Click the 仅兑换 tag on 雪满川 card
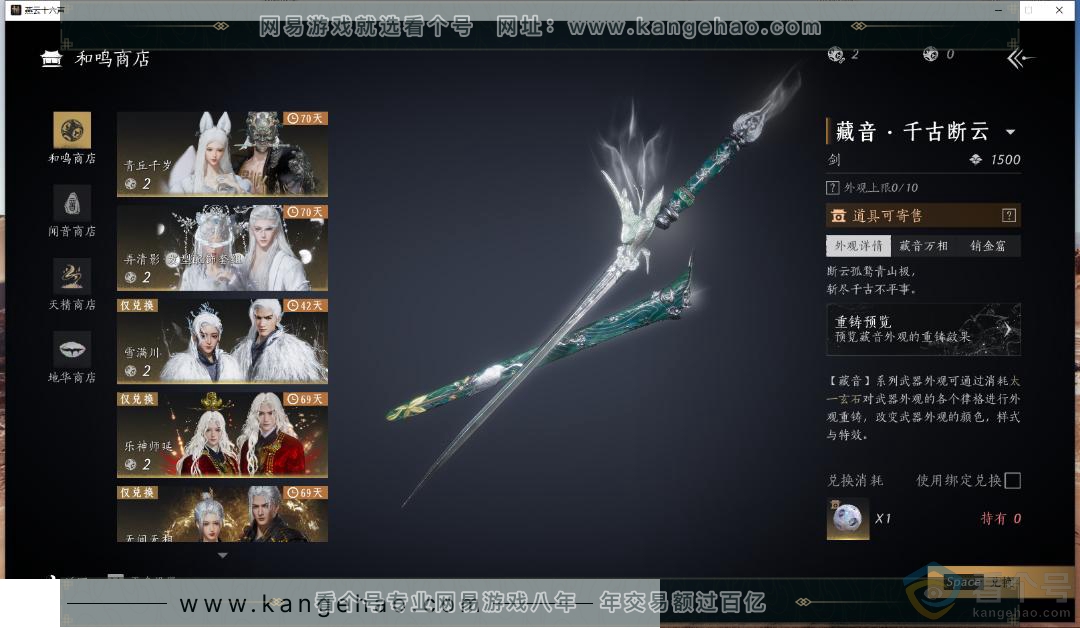1080x628 pixels. coord(138,305)
